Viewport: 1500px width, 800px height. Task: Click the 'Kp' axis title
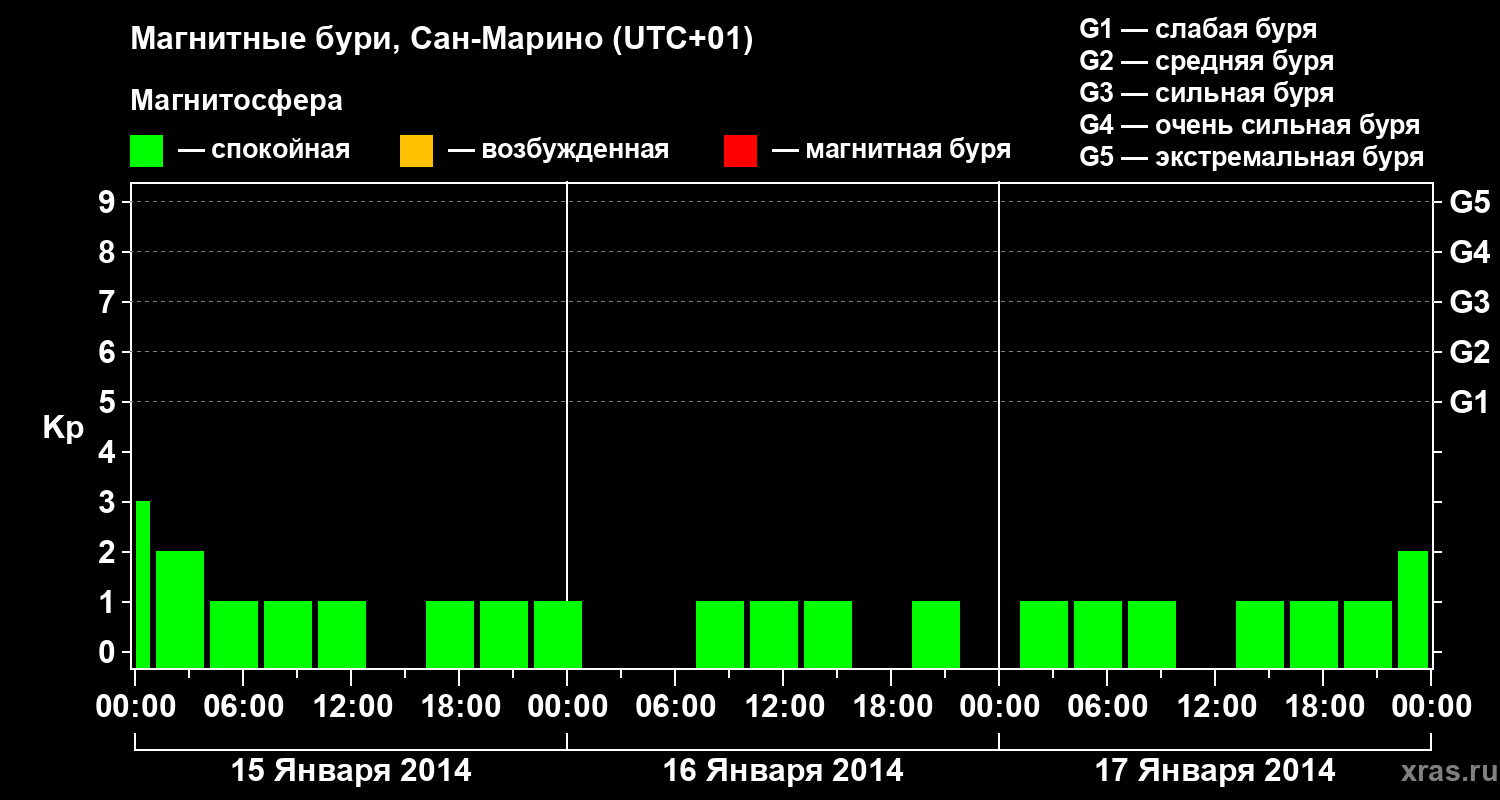tap(63, 428)
